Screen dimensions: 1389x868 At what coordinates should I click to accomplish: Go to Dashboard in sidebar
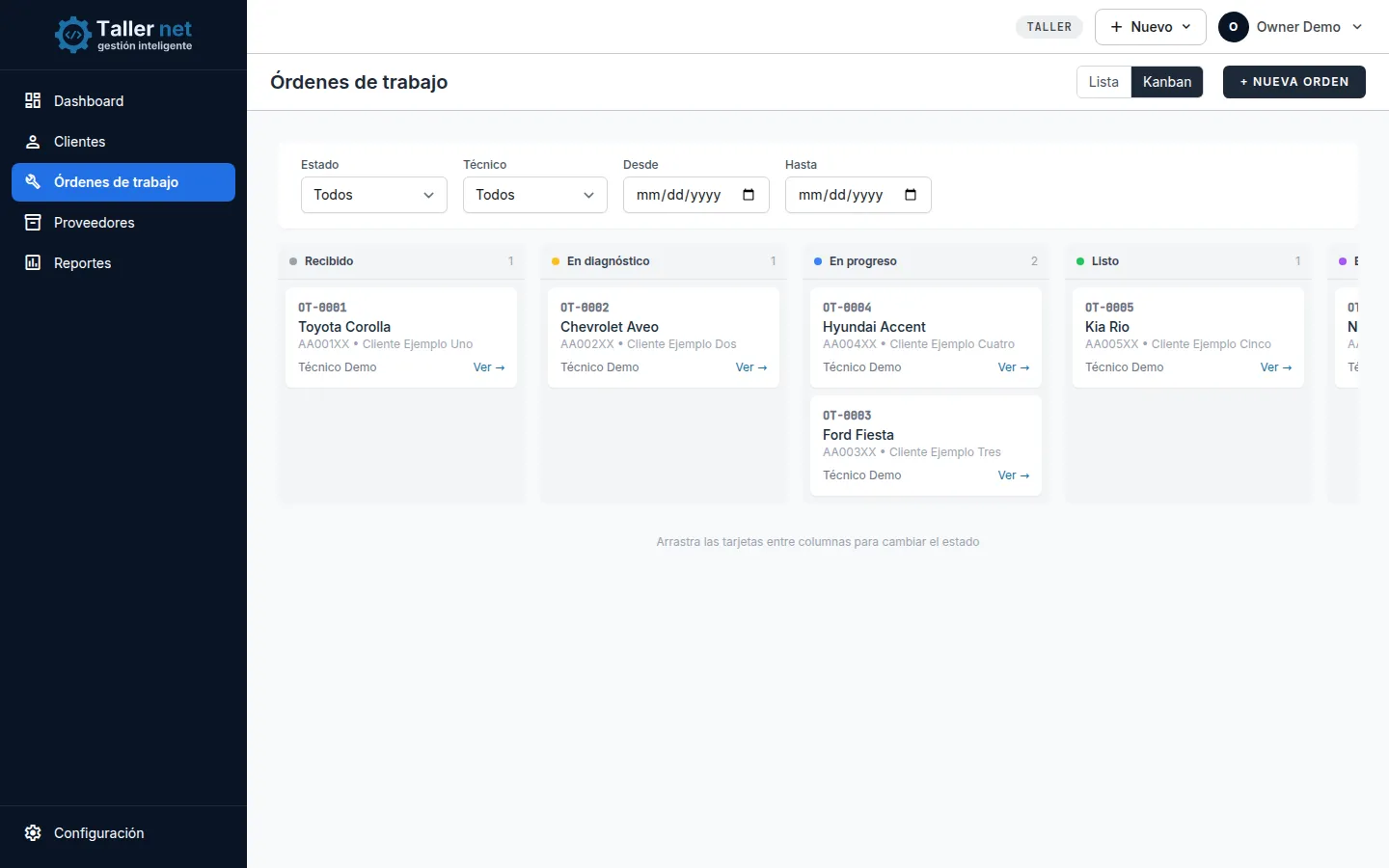point(123,101)
